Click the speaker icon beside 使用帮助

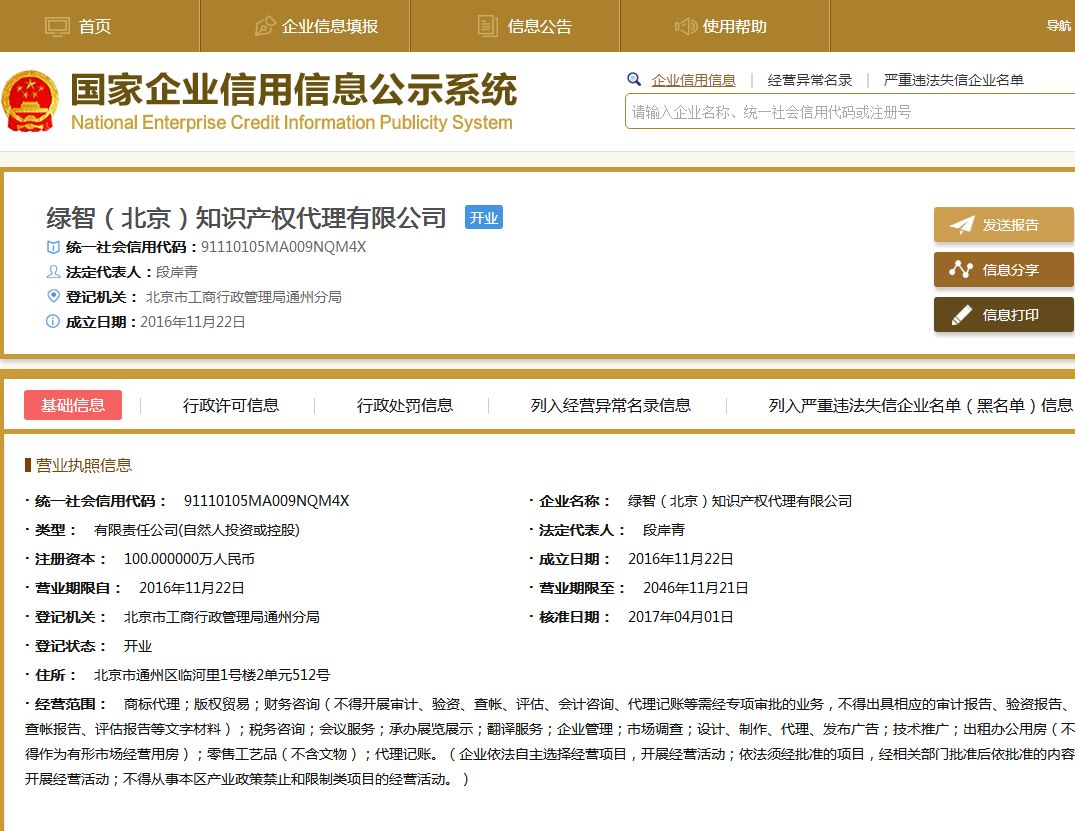point(686,26)
